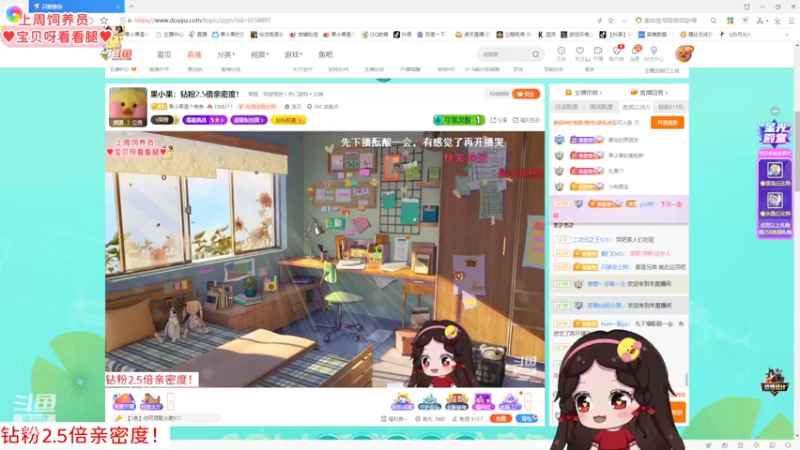Expand the 游戏 games dropdown
800x450 pixels.
293,55
